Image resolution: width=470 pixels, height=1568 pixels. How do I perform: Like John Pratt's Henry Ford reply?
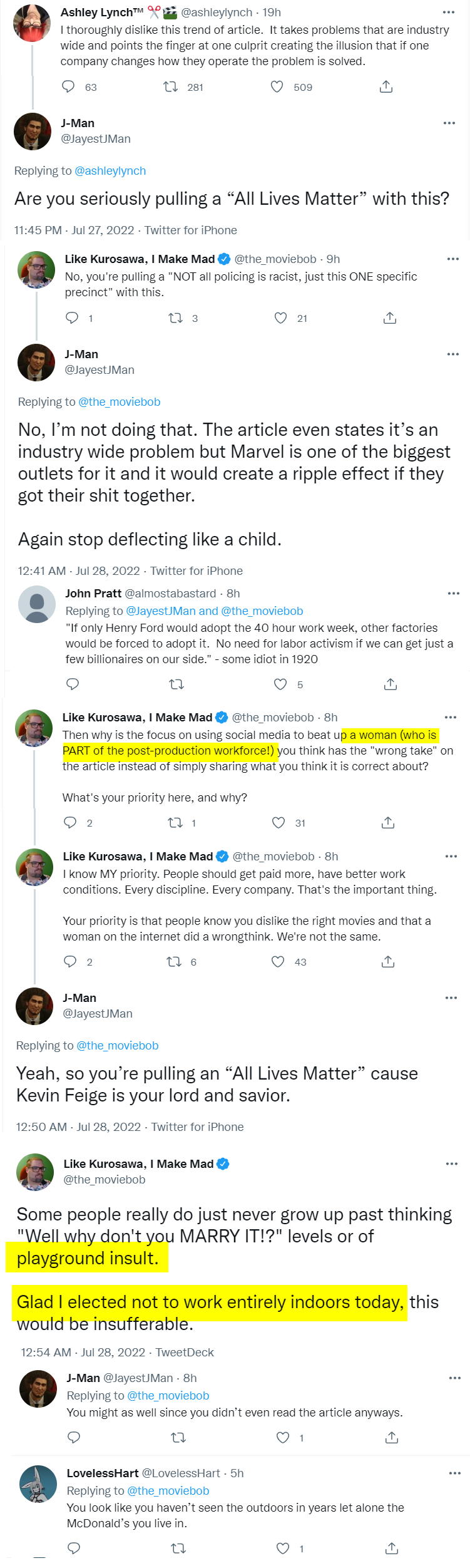[x=280, y=684]
